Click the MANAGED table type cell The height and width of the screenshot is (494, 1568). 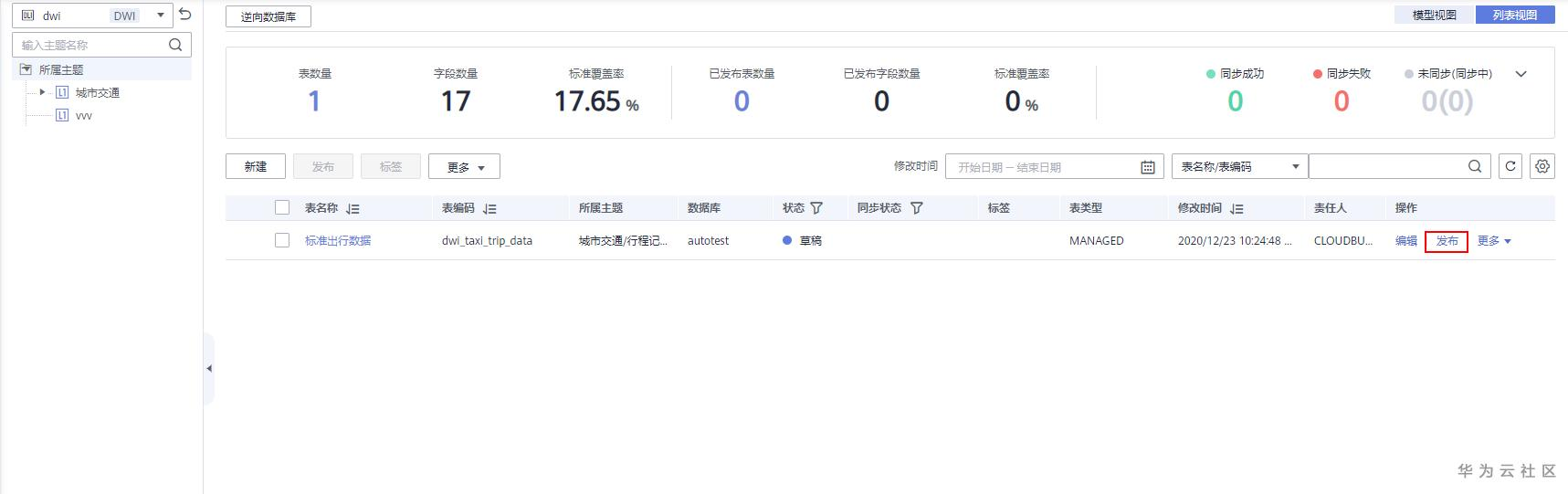click(1097, 241)
